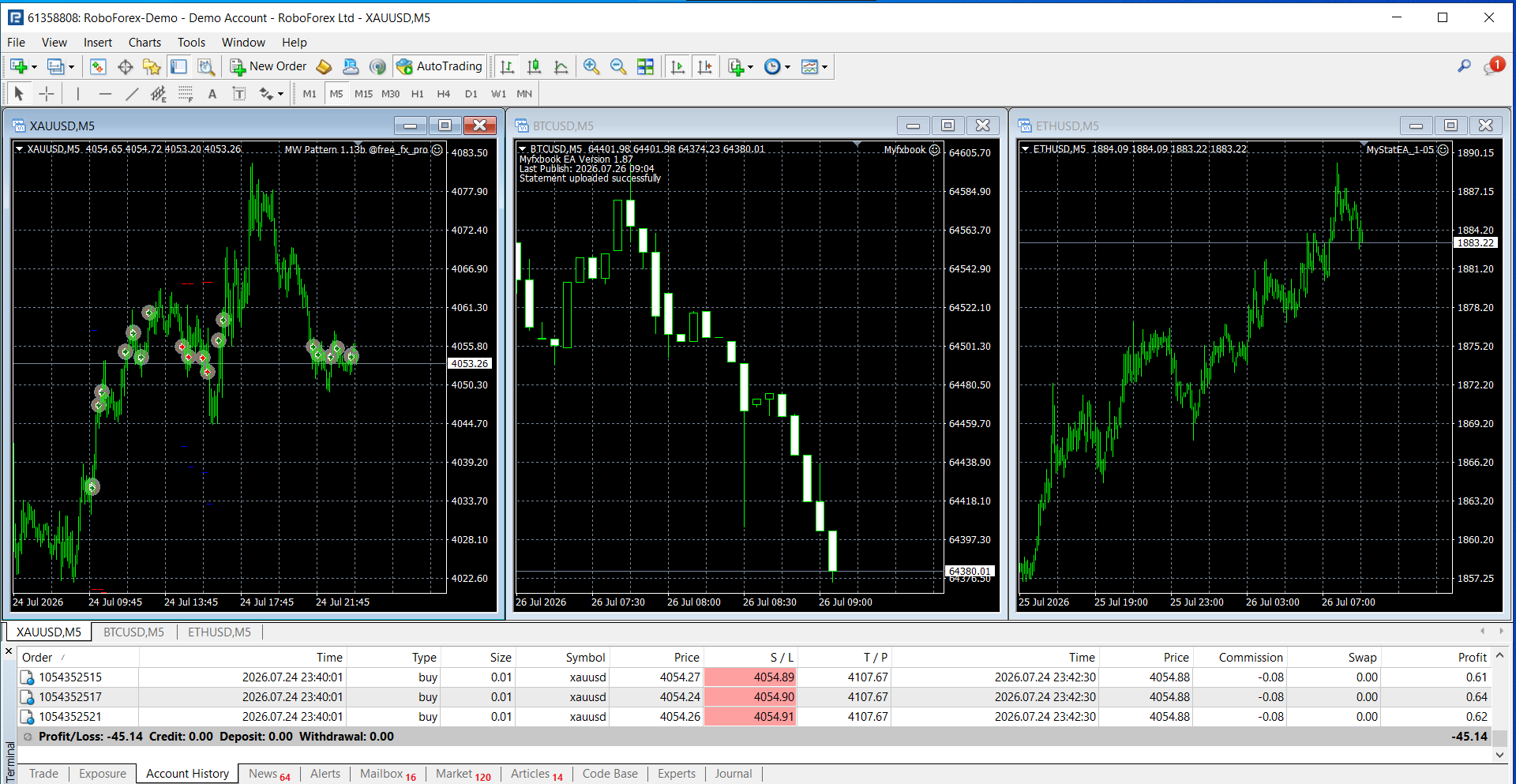Choose the trendline drawing tool

click(x=132, y=94)
